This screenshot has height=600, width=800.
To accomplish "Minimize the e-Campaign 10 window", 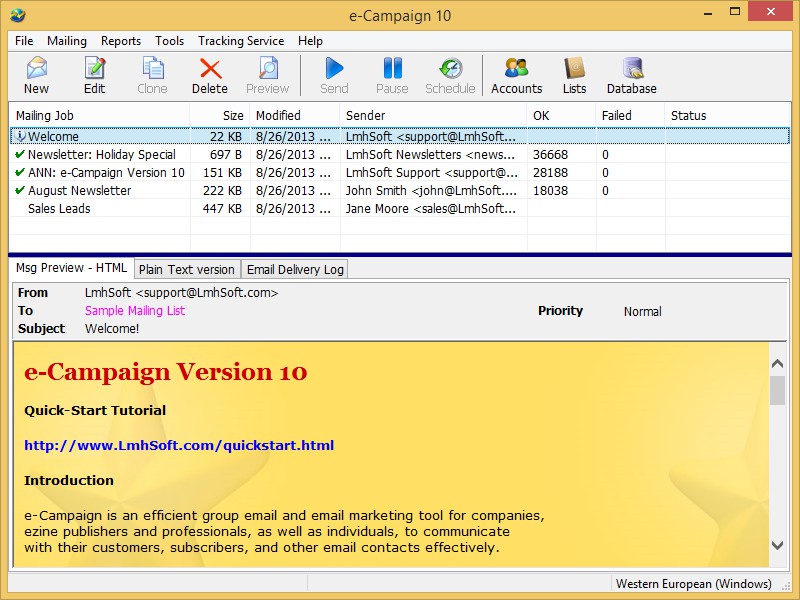I will pos(708,12).
